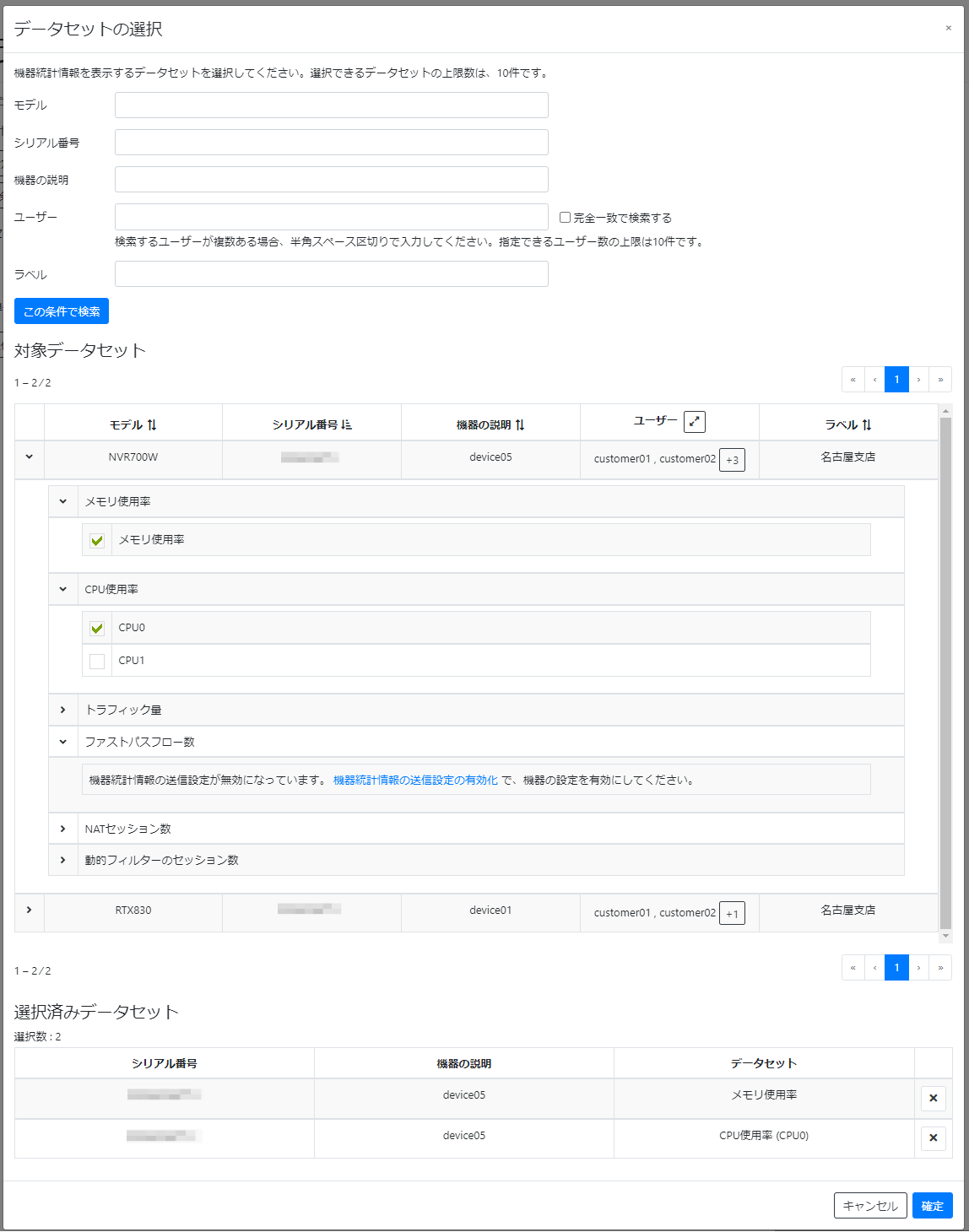Screen dimensions: 969x1232
Task: Expand the ユーザー column with the expand icon
Action: click(x=694, y=421)
